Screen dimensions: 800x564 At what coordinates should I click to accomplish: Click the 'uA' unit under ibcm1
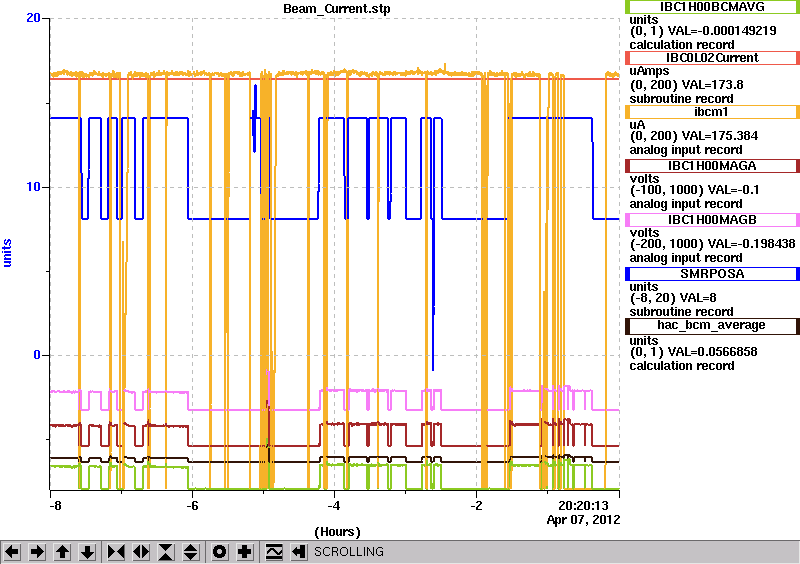637,125
